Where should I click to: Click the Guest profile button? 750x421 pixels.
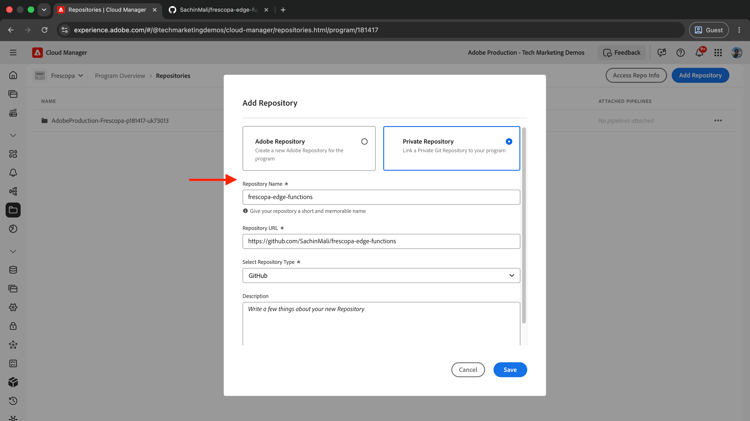point(709,30)
